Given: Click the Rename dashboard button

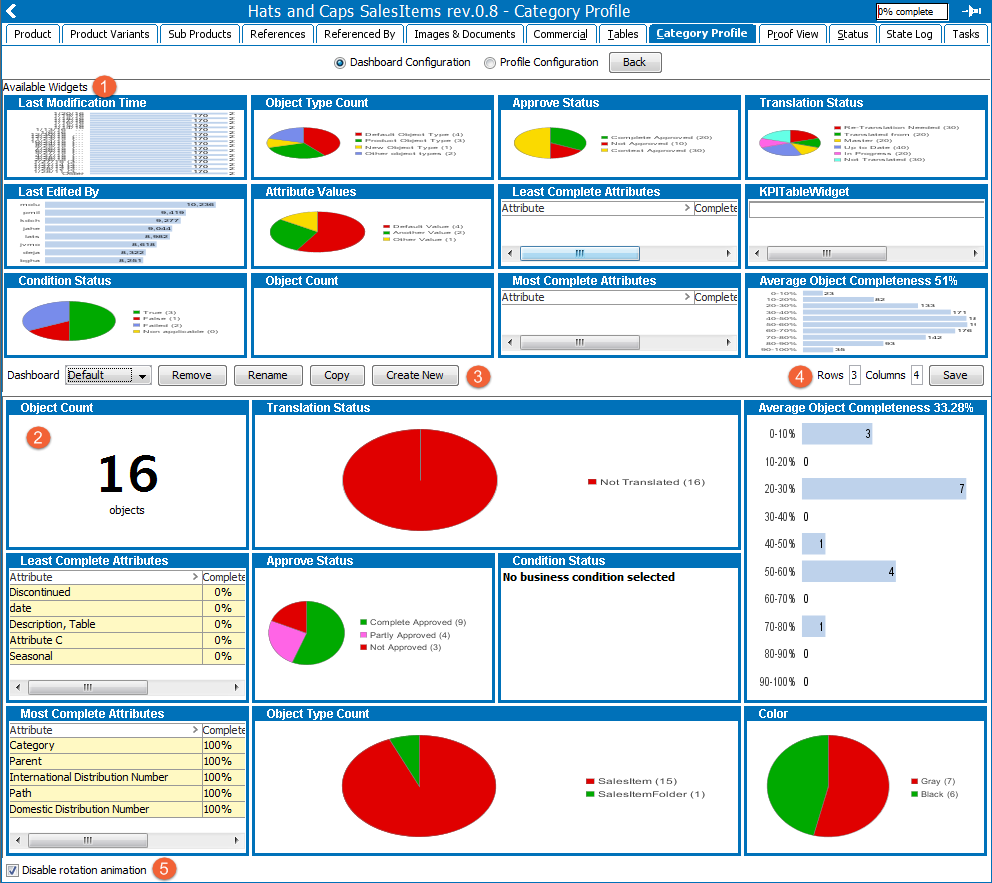Looking at the screenshot, I should coord(268,375).
